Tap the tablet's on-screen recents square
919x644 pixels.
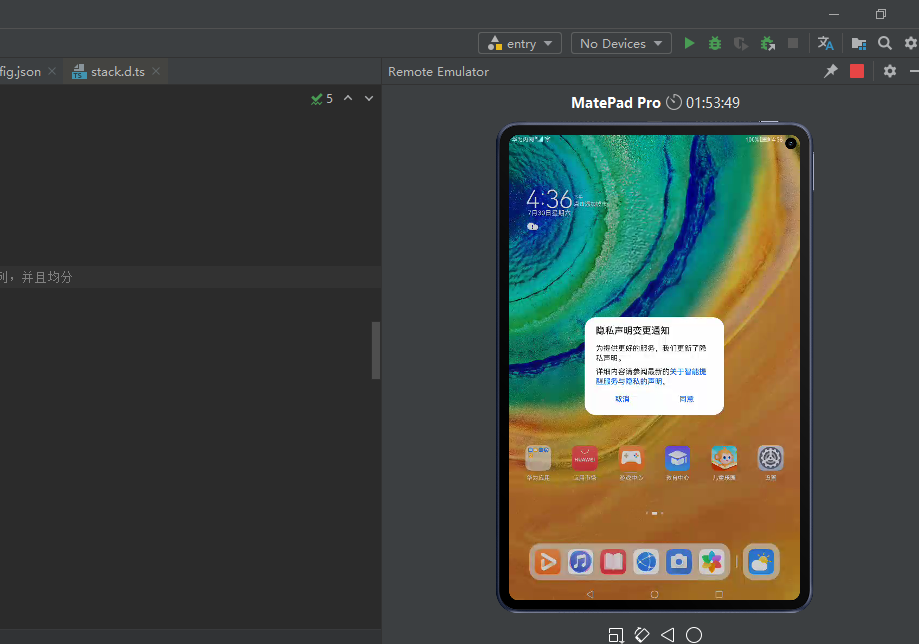point(719,594)
